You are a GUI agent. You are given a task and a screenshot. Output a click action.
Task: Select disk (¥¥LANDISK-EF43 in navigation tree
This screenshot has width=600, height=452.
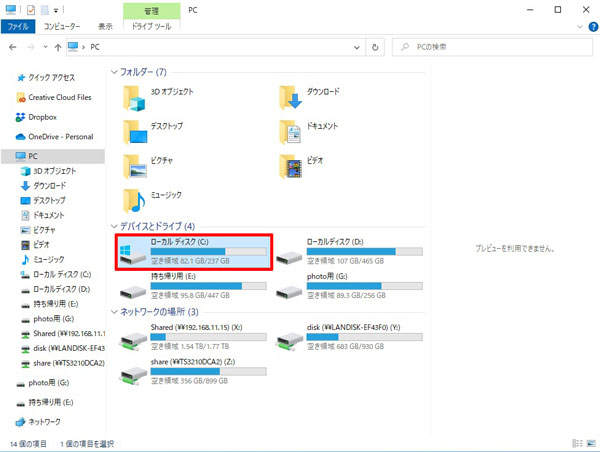pyautogui.click(x=63, y=348)
